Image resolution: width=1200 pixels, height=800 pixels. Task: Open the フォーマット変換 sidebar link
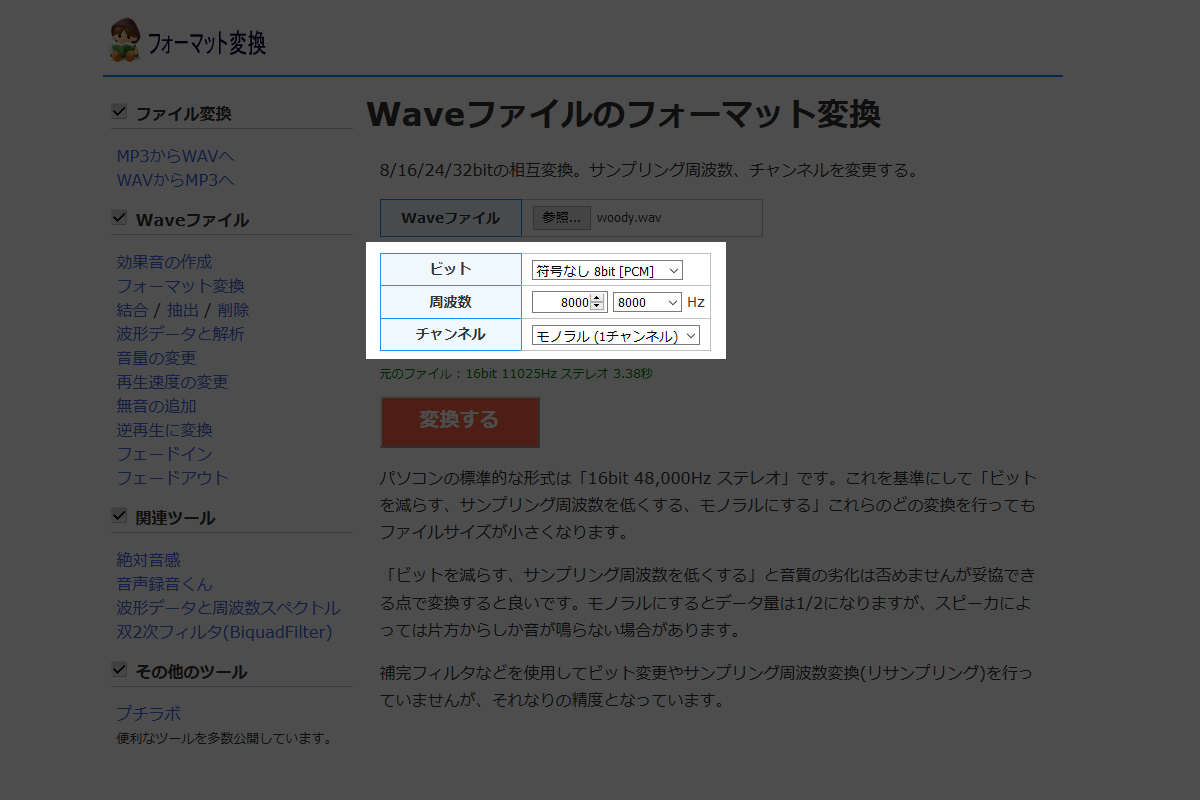click(180, 286)
